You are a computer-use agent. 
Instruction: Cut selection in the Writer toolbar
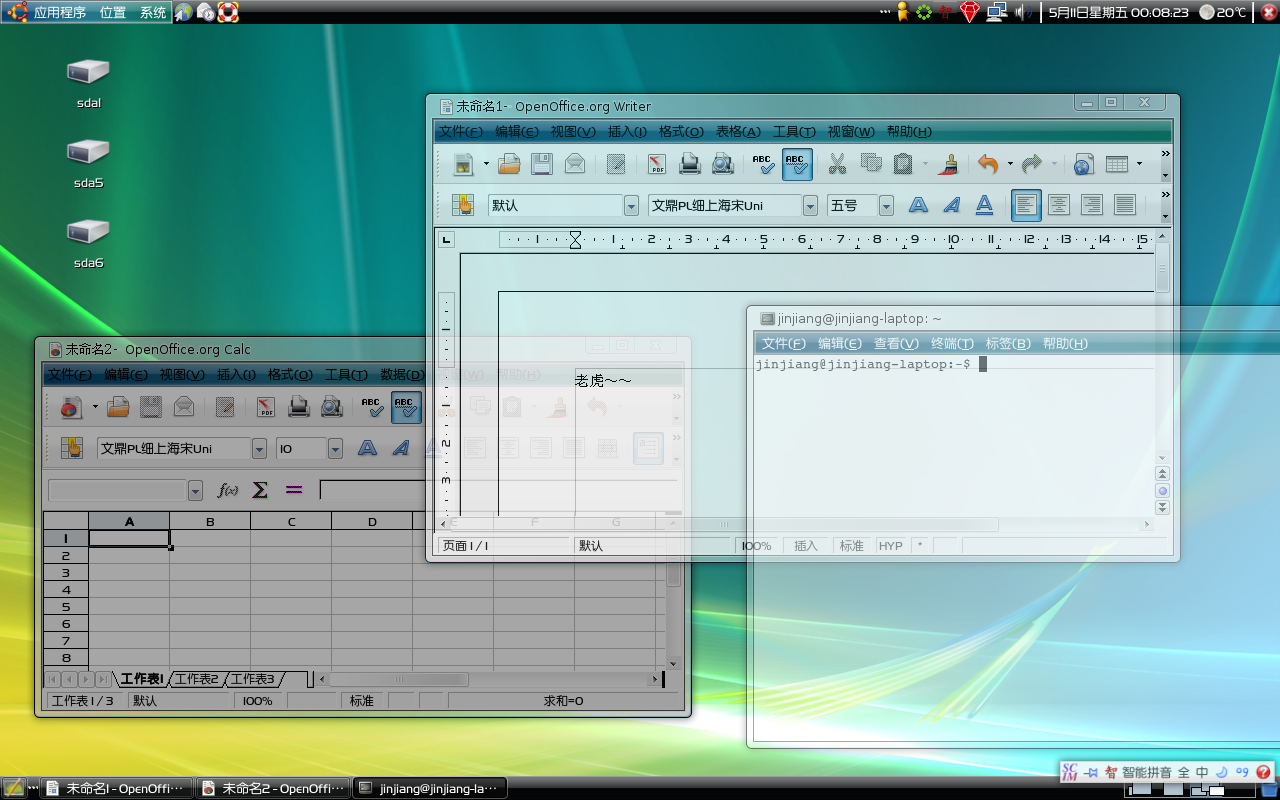[x=838, y=164]
